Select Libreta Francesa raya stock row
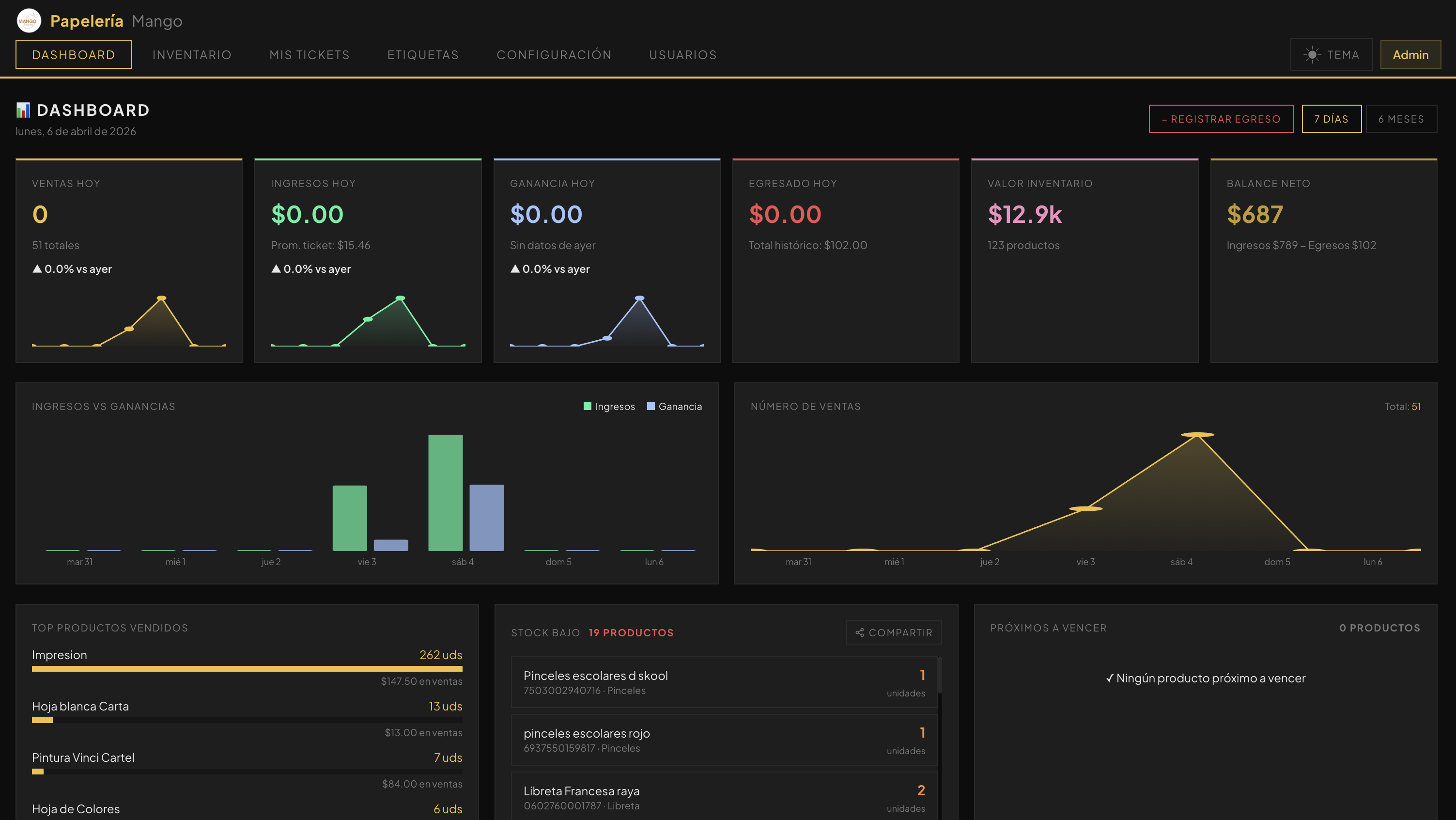This screenshot has height=820, width=1456. (724, 796)
